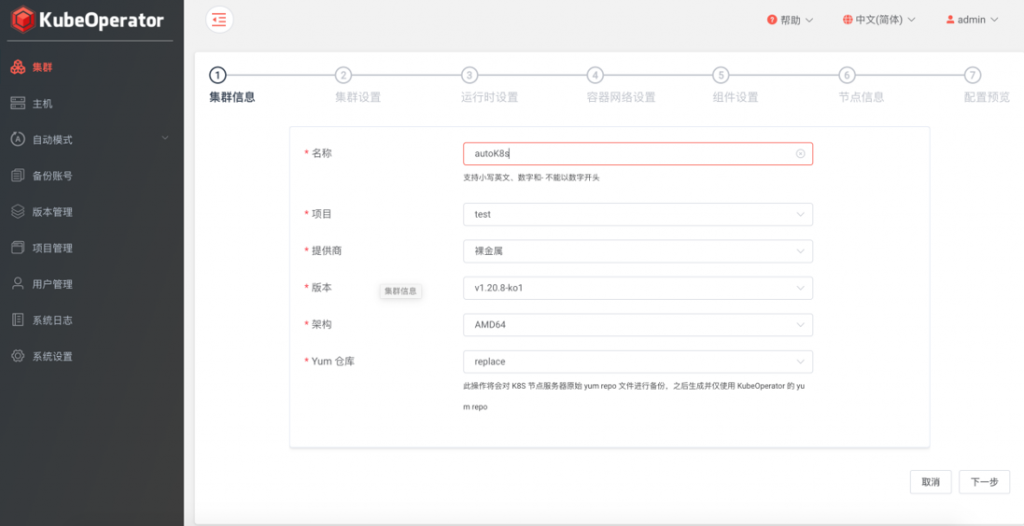Open the Yum 仓库 dropdown showing replace
The width and height of the screenshot is (1024, 526).
[x=638, y=361]
